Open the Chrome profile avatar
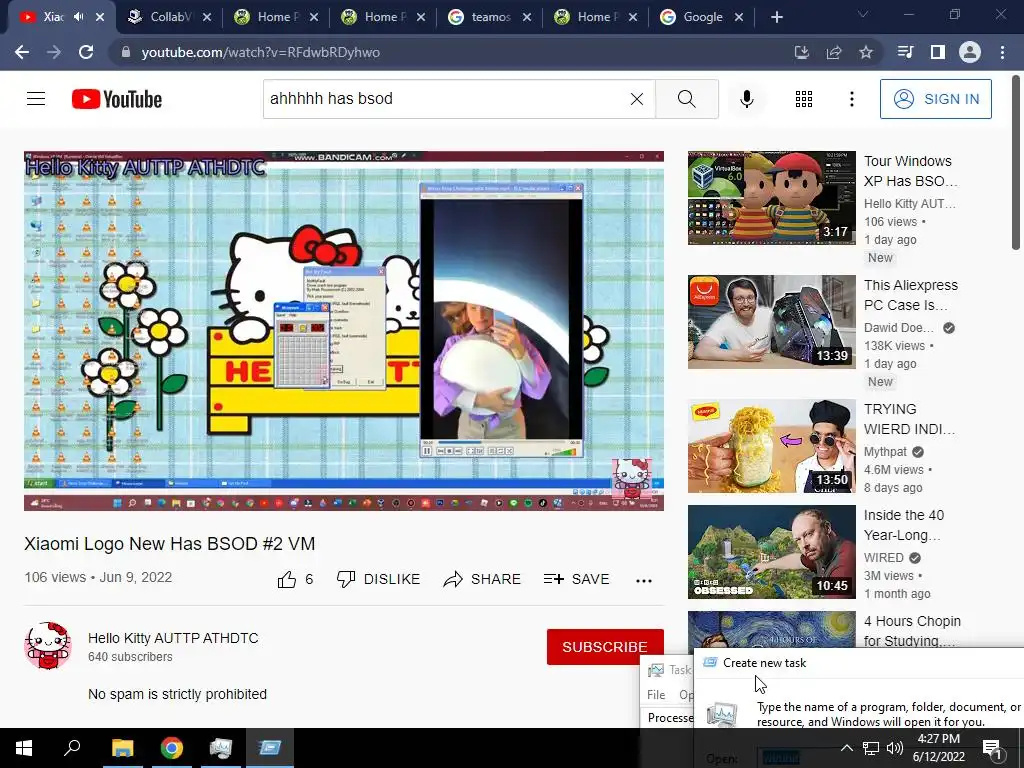Image resolution: width=1024 pixels, height=768 pixels. (x=970, y=52)
